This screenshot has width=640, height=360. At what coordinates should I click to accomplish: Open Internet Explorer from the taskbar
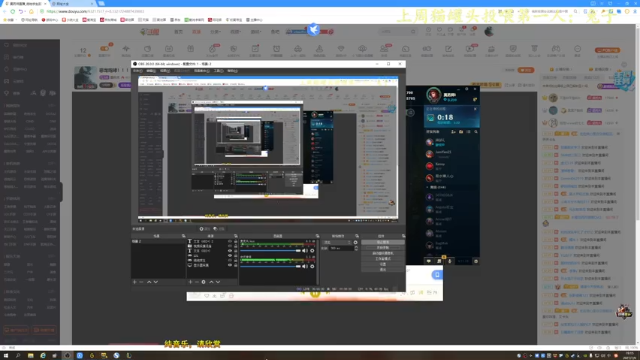coord(43,356)
